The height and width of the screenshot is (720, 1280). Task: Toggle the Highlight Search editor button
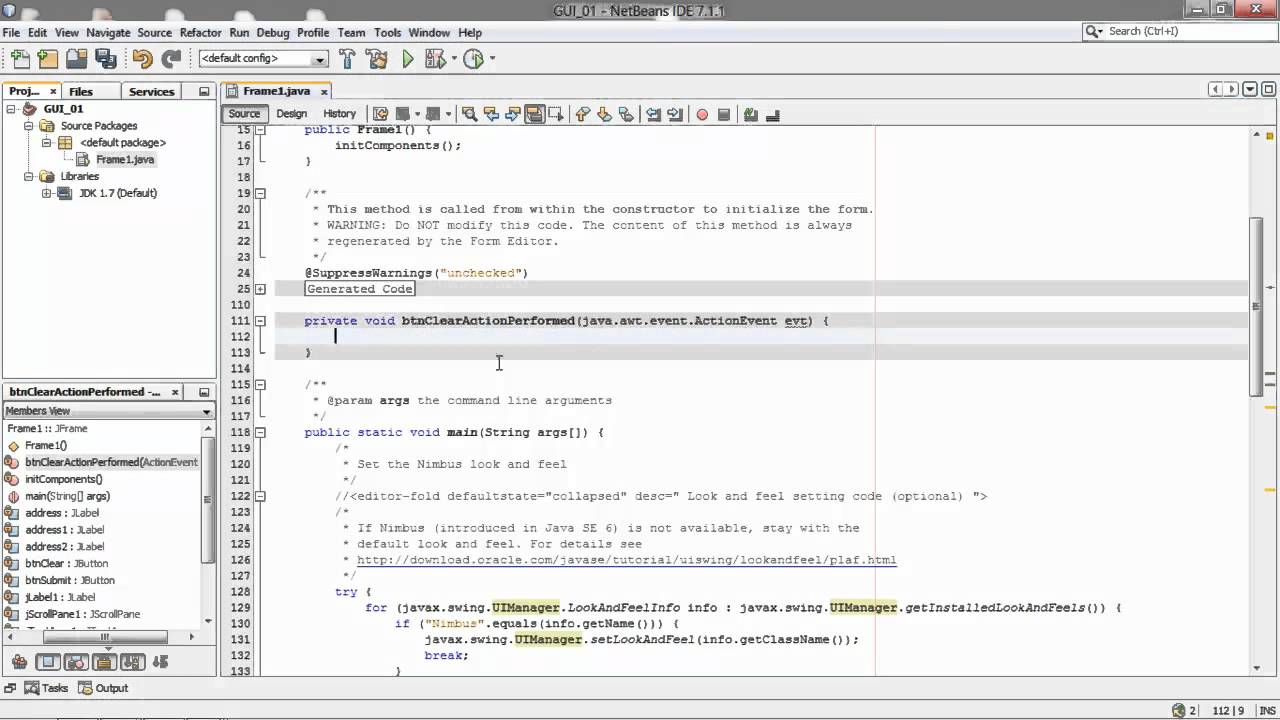[x=535, y=114]
